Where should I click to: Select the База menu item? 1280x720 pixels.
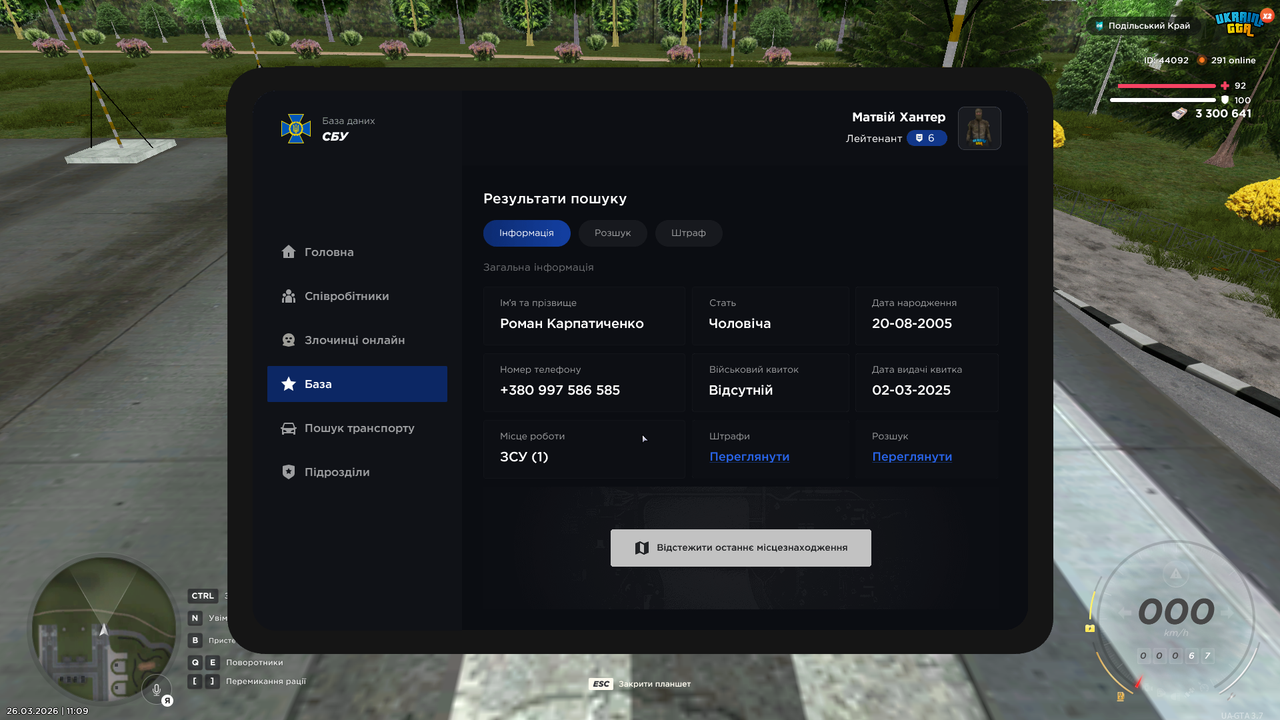[357, 384]
